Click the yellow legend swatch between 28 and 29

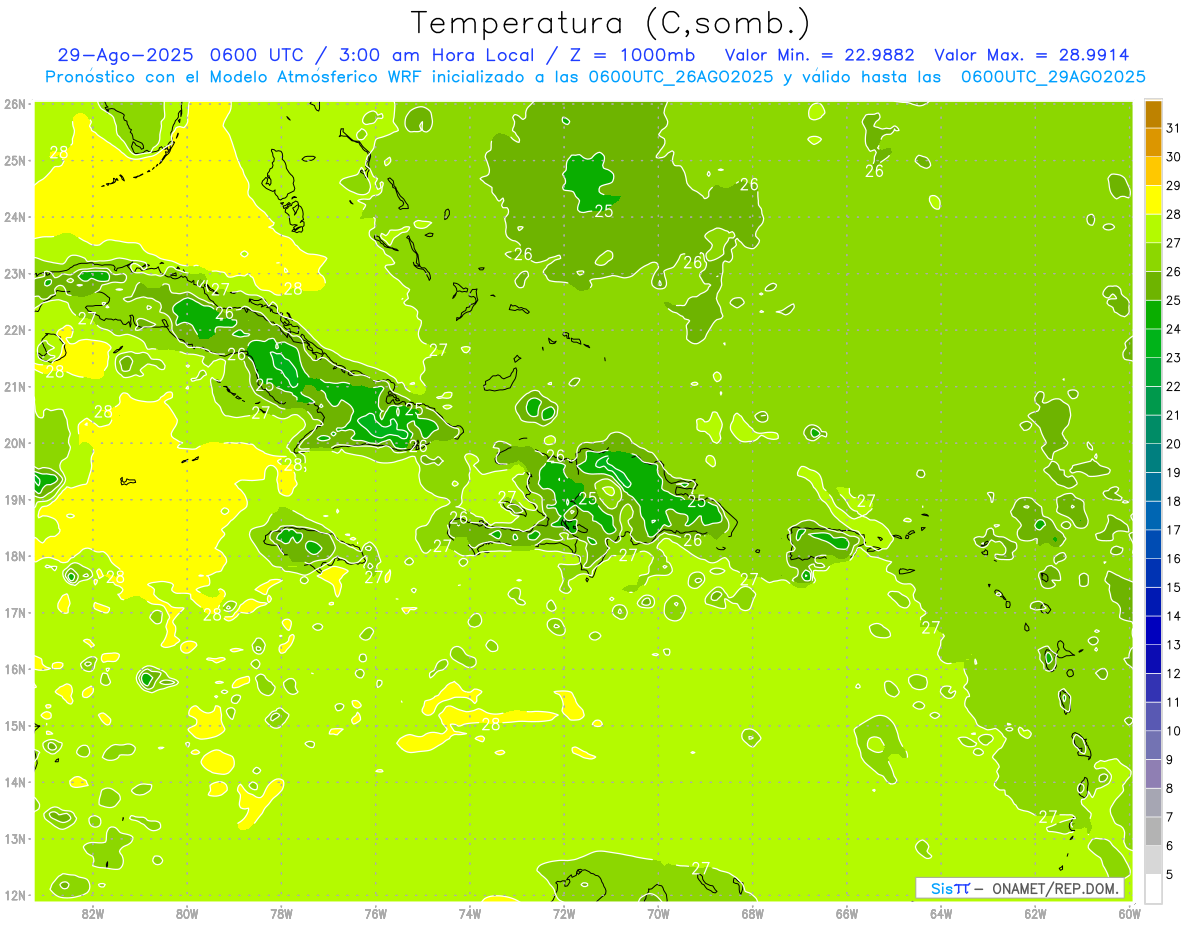[x=1153, y=201]
